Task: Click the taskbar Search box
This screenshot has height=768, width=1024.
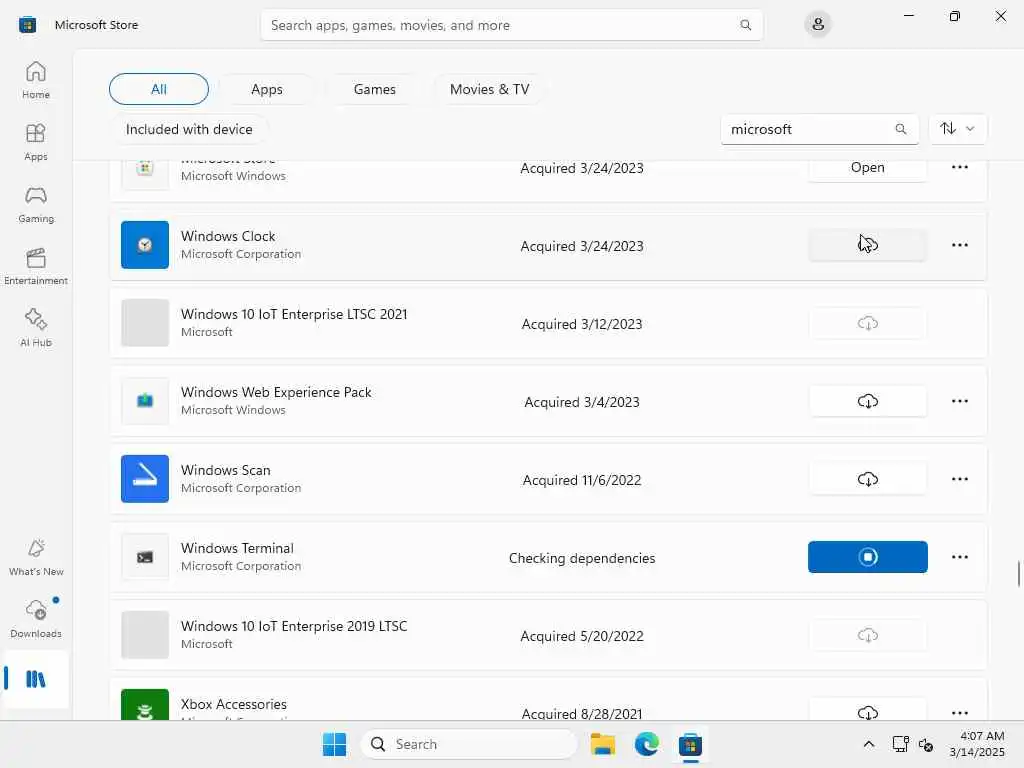Action: [469, 744]
